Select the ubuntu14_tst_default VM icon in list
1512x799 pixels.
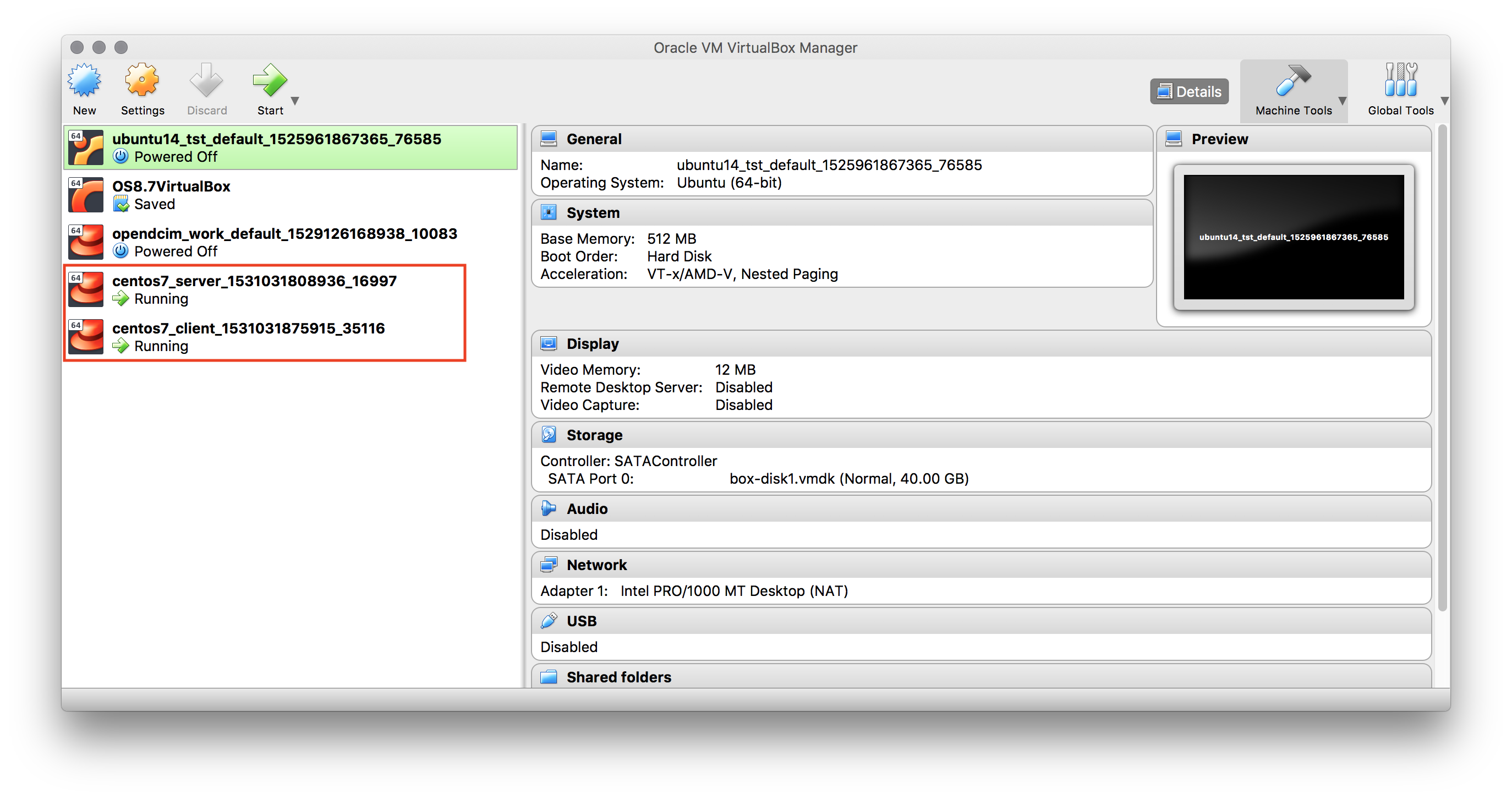coord(86,147)
